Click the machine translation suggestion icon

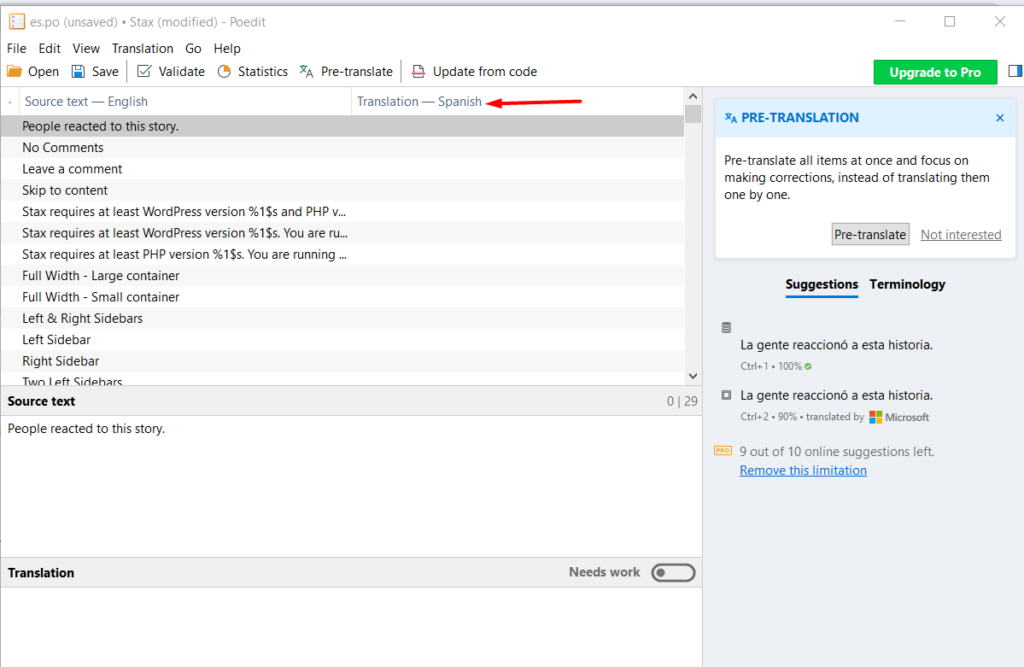click(x=726, y=395)
